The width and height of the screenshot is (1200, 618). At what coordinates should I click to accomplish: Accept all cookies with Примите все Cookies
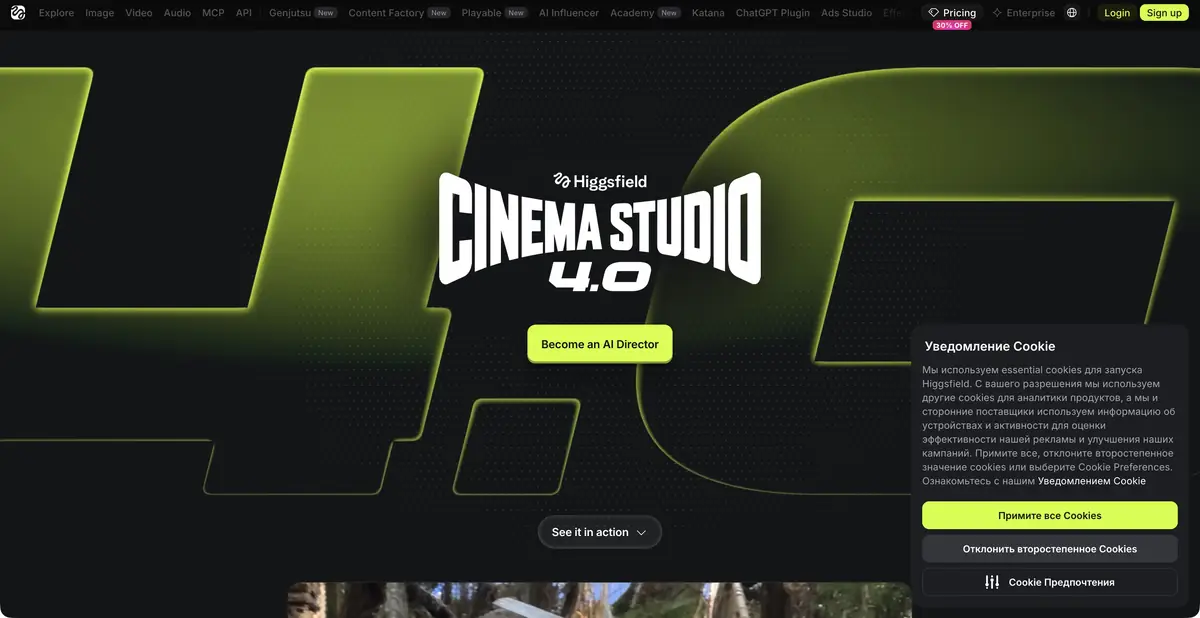(1050, 515)
